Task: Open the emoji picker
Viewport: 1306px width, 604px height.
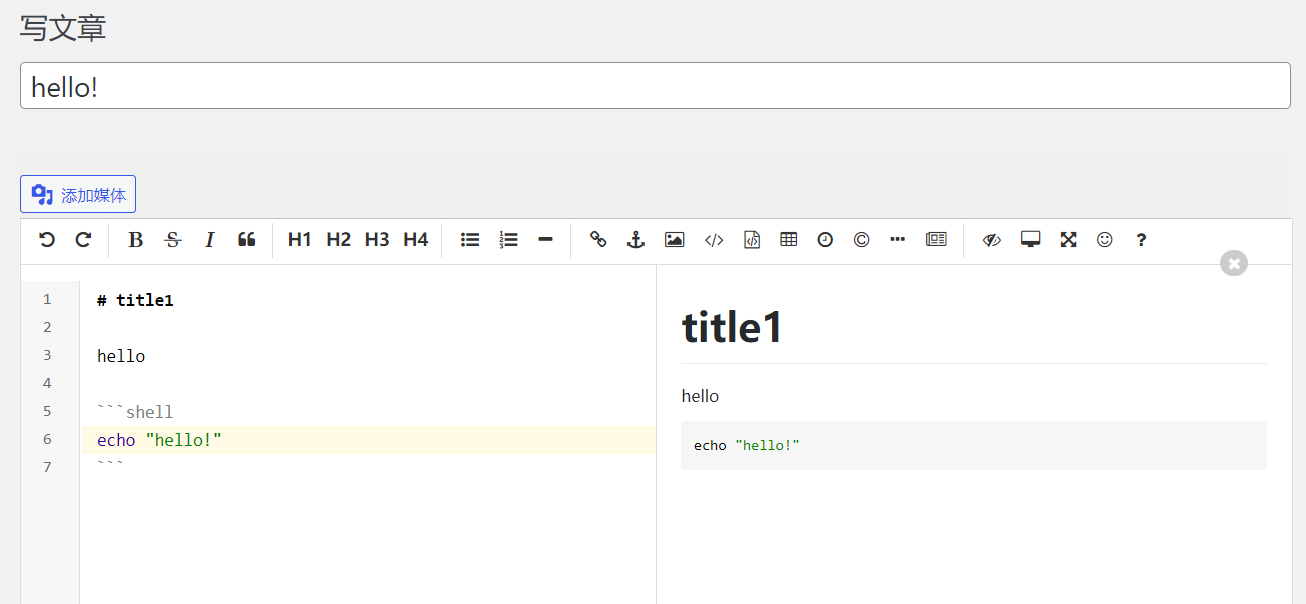Action: point(1105,240)
